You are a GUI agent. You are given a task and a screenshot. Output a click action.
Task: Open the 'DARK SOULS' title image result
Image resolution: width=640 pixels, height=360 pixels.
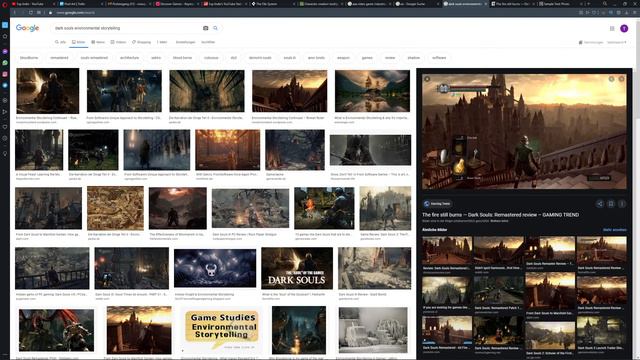(297, 268)
